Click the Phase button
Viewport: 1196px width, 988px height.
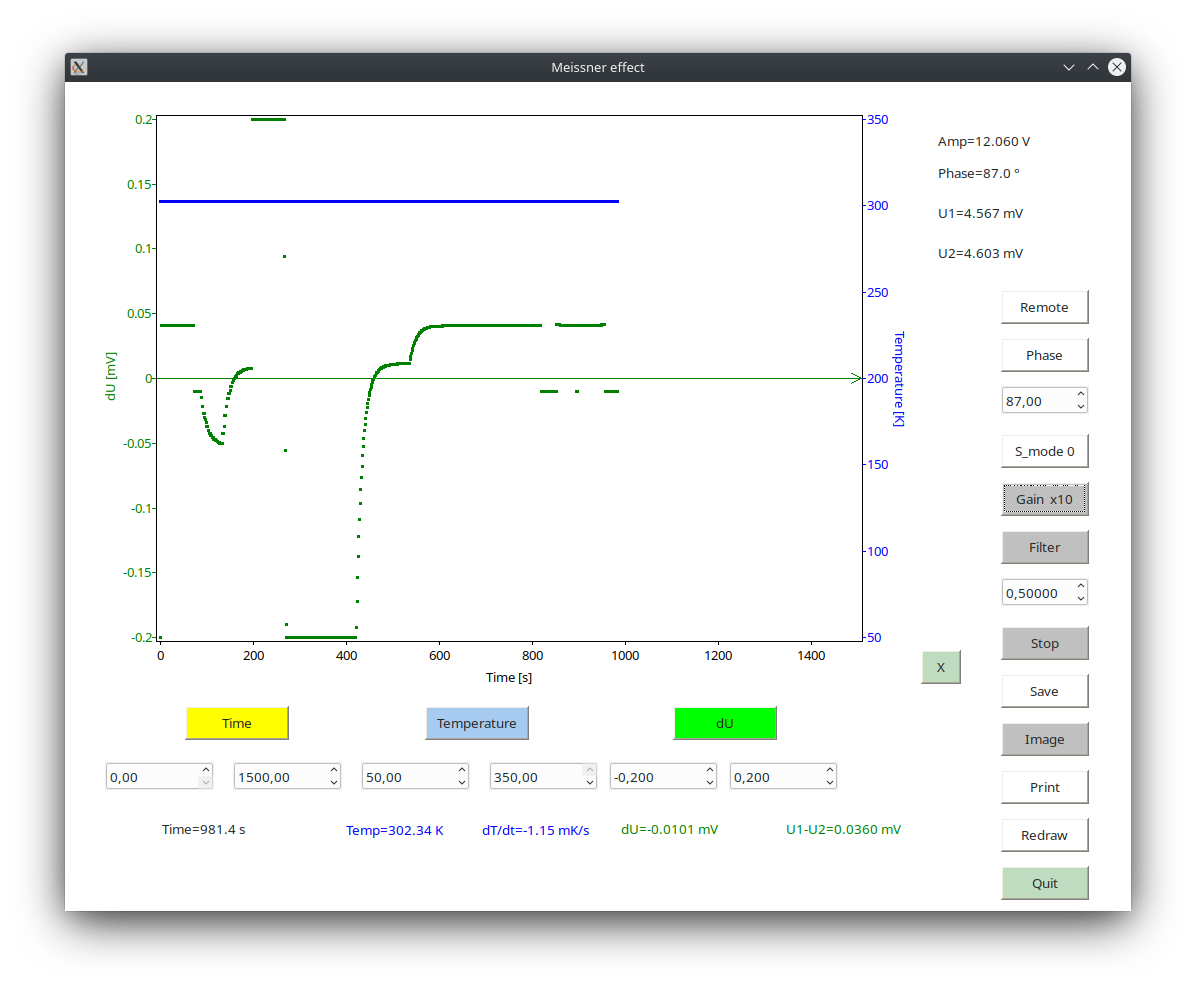click(x=1044, y=356)
